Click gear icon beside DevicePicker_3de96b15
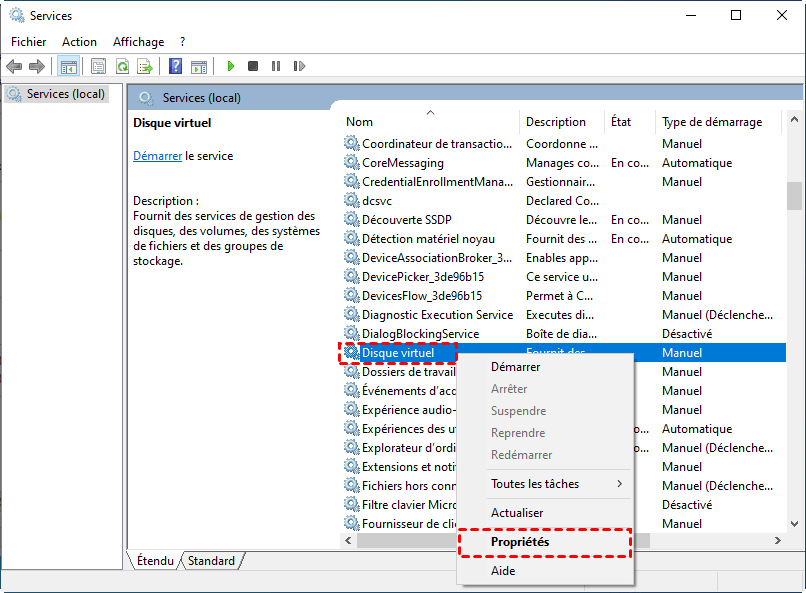Screen dimensions: 806x593 352,277
